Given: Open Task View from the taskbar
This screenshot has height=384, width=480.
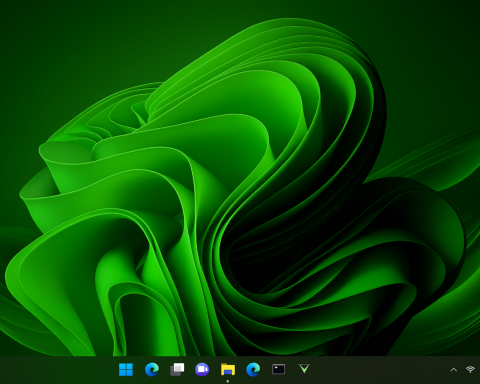Looking at the screenshot, I should [177, 369].
